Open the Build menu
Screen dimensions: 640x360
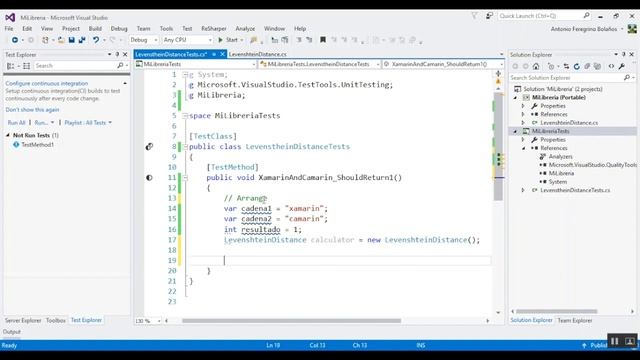point(95,29)
